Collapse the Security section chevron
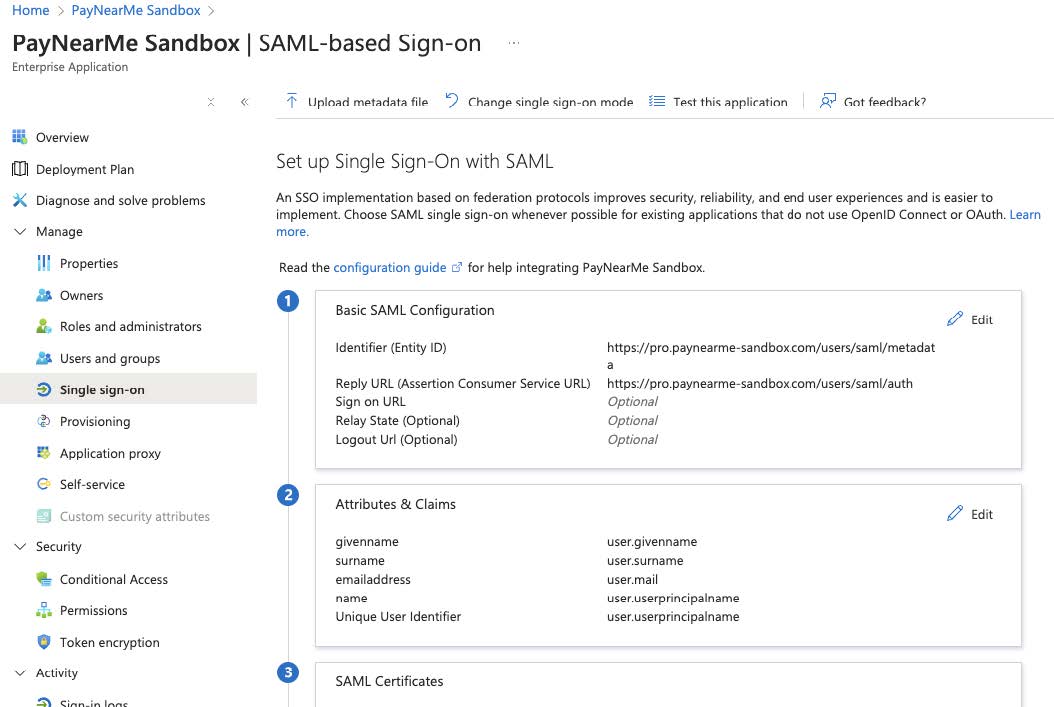1054x707 pixels. point(20,547)
